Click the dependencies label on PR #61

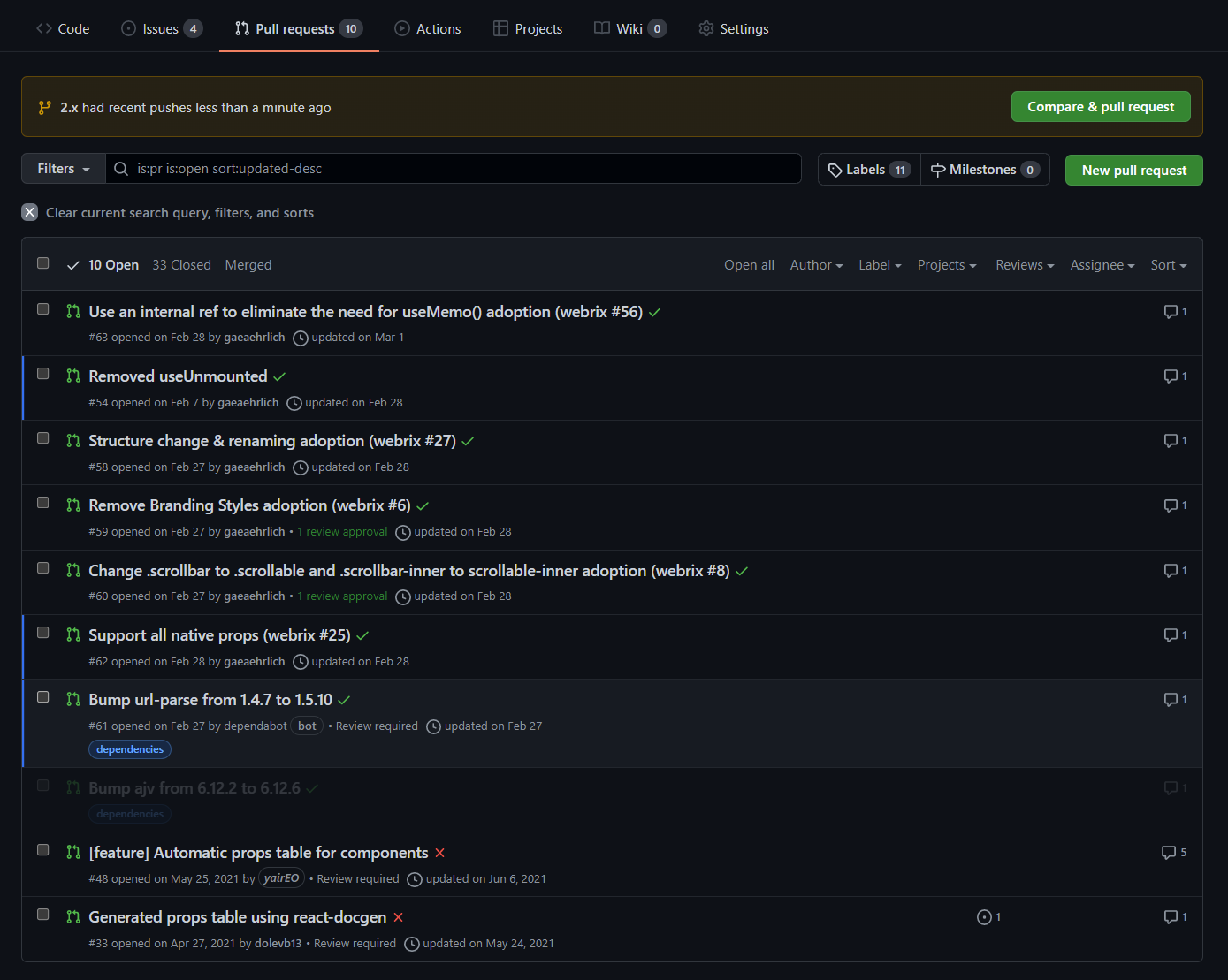pyautogui.click(x=129, y=748)
